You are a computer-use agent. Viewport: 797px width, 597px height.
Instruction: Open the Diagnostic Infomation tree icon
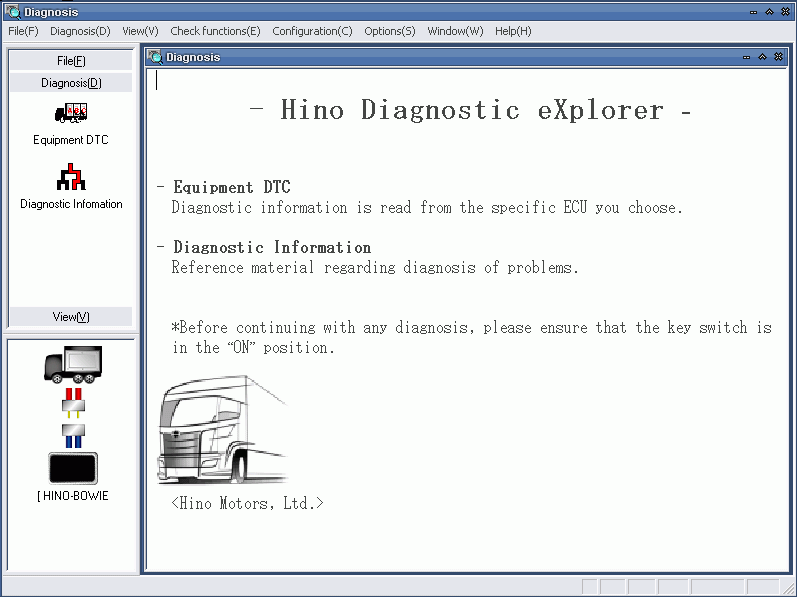click(71, 176)
